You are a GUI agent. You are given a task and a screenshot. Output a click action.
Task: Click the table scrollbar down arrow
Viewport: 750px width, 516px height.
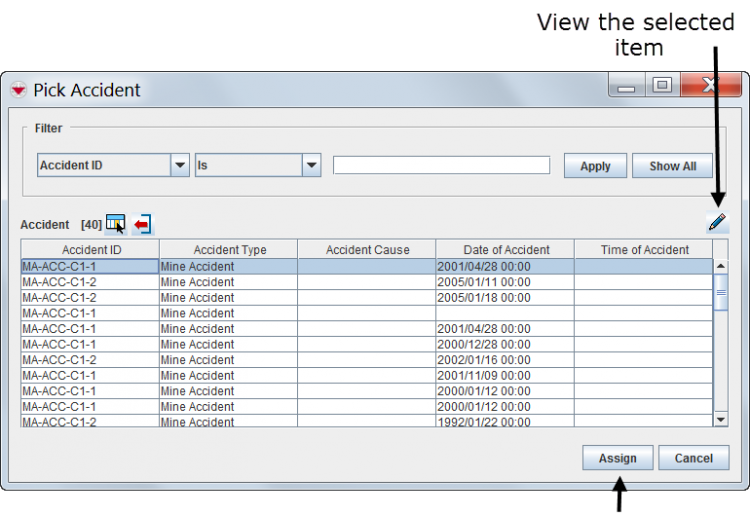[x=721, y=420]
